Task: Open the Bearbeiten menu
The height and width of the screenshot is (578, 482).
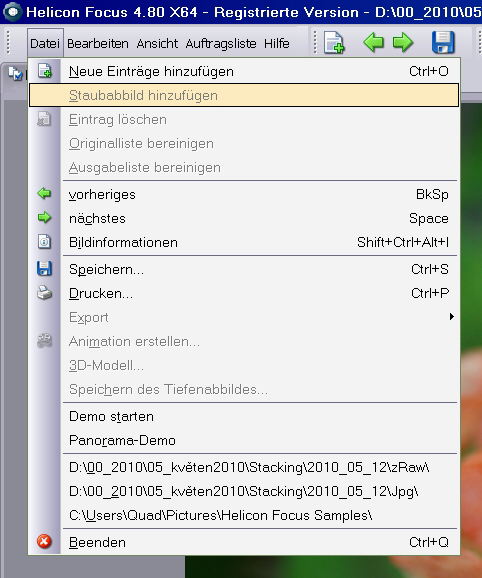Action: pos(98,43)
